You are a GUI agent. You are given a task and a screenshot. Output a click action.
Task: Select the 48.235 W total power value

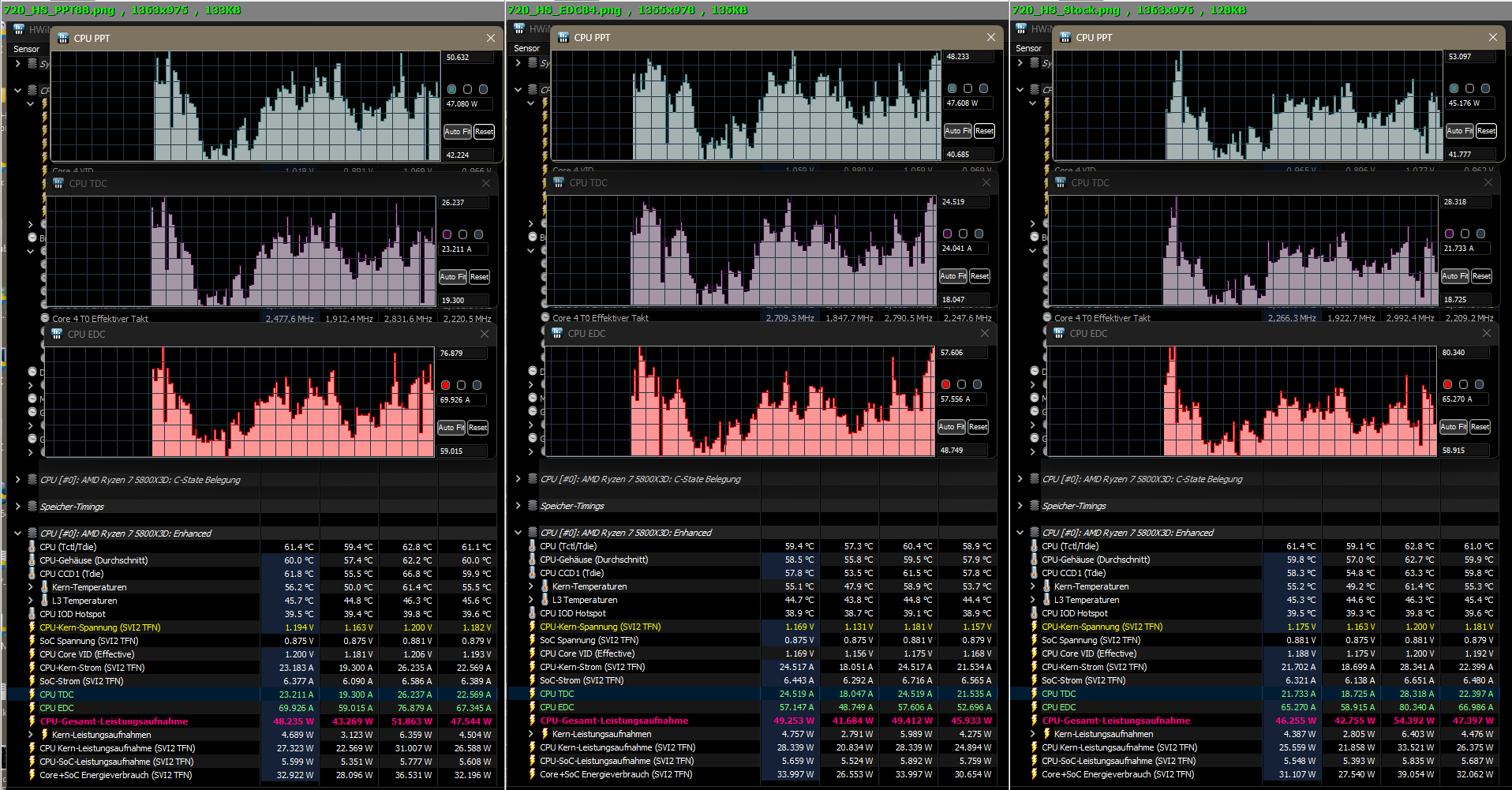pos(294,721)
